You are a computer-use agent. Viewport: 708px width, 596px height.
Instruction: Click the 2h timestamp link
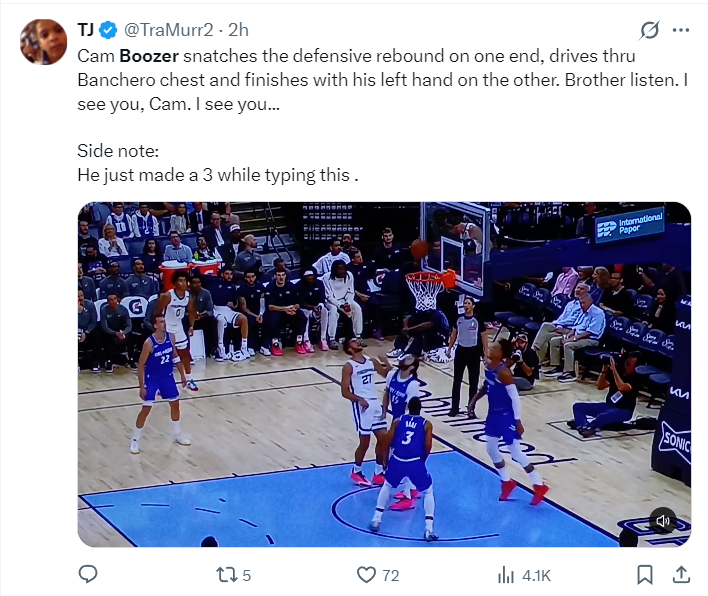[x=238, y=30]
